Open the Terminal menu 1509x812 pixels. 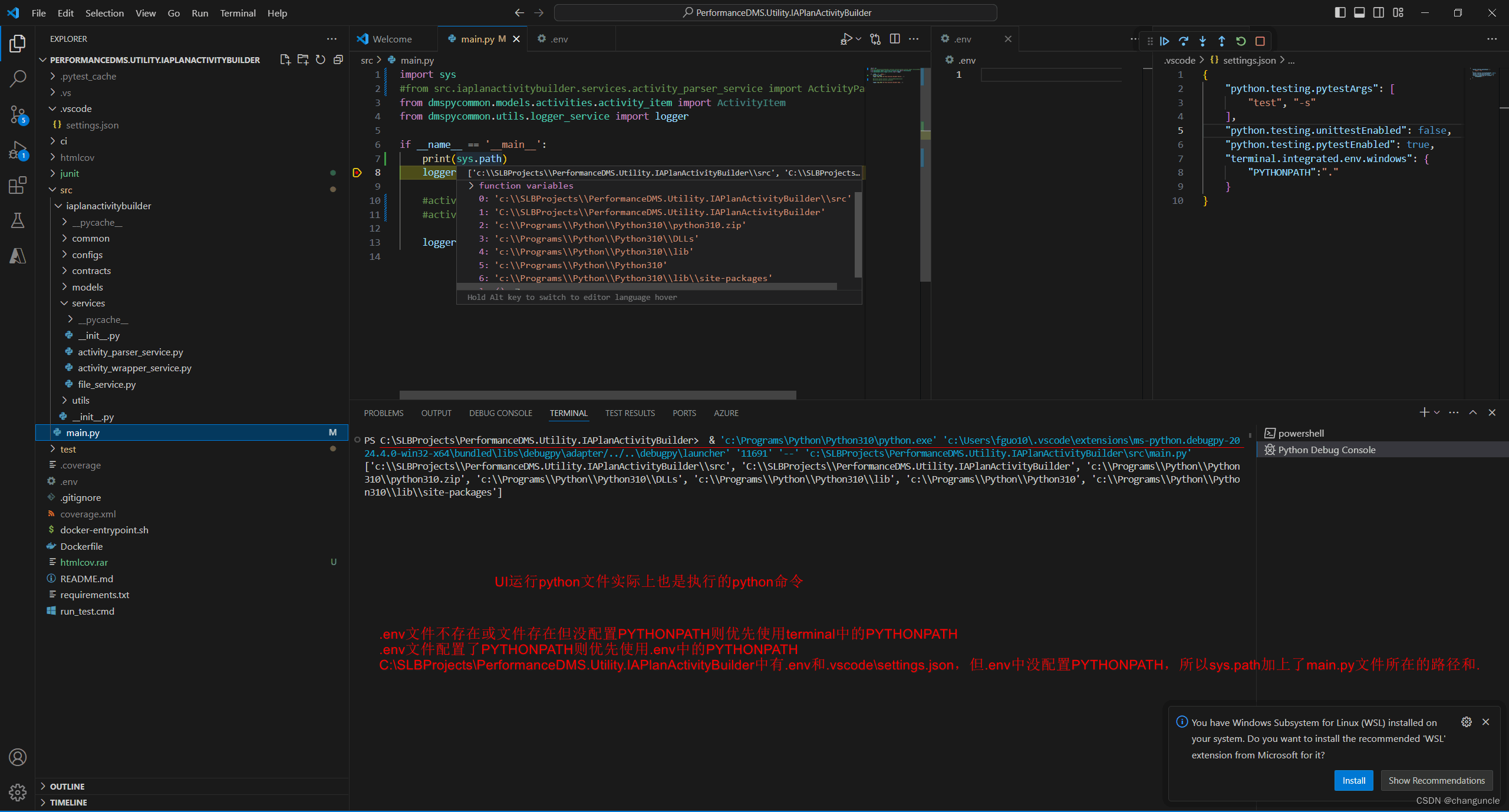(238, 13)
